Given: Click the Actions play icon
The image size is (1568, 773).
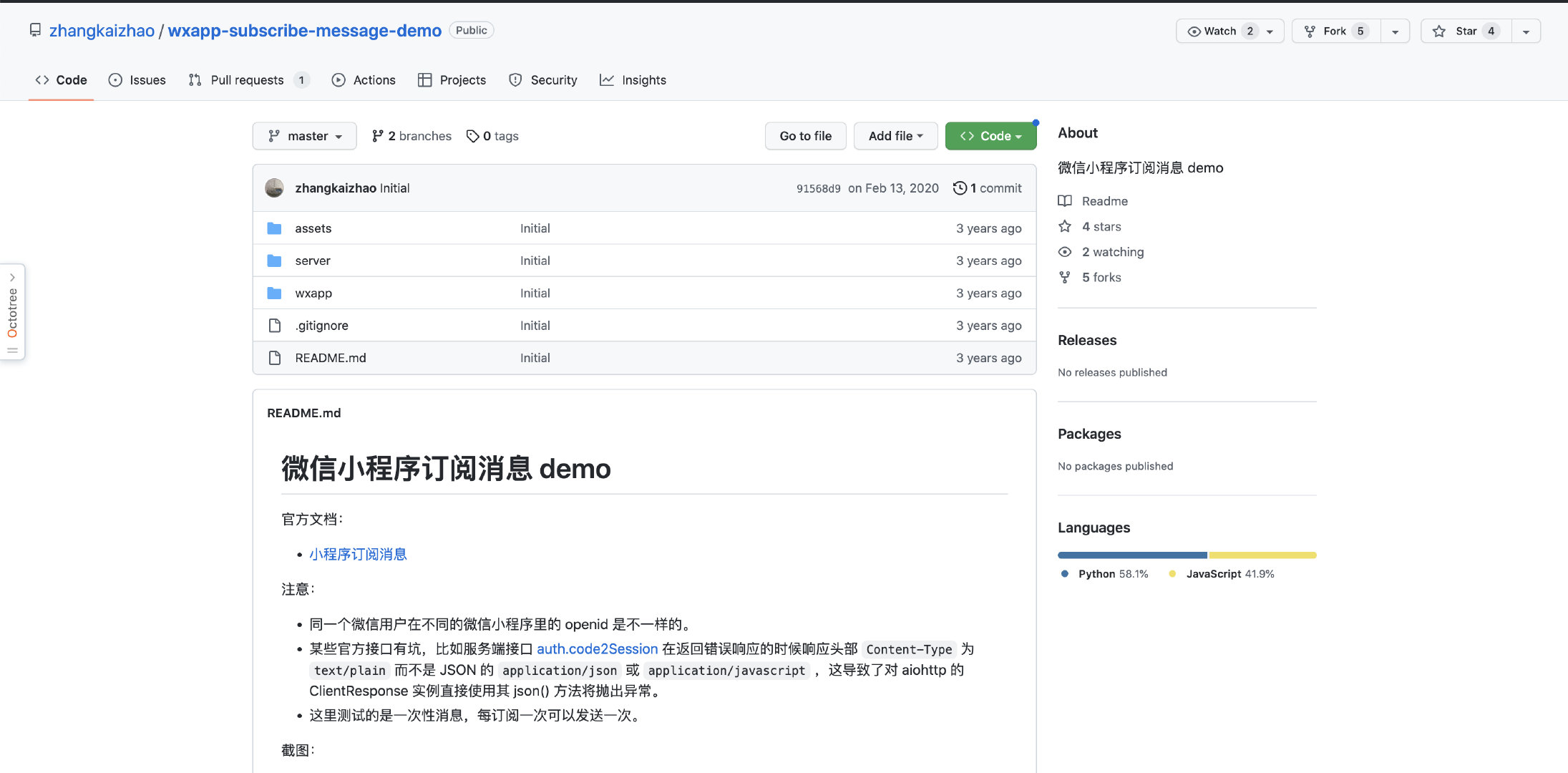Looking at the screenshot, I should click(x=339, y=80).
